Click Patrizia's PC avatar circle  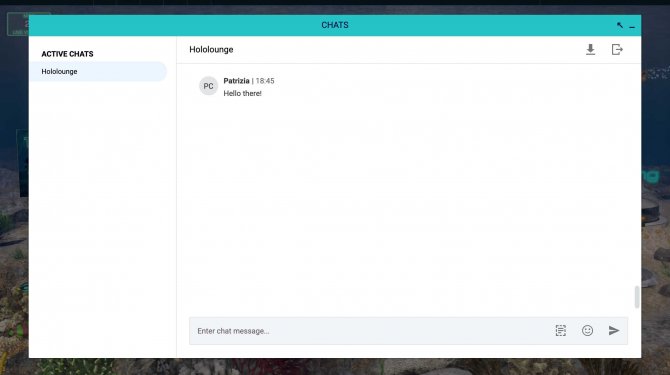click(209, 86)
